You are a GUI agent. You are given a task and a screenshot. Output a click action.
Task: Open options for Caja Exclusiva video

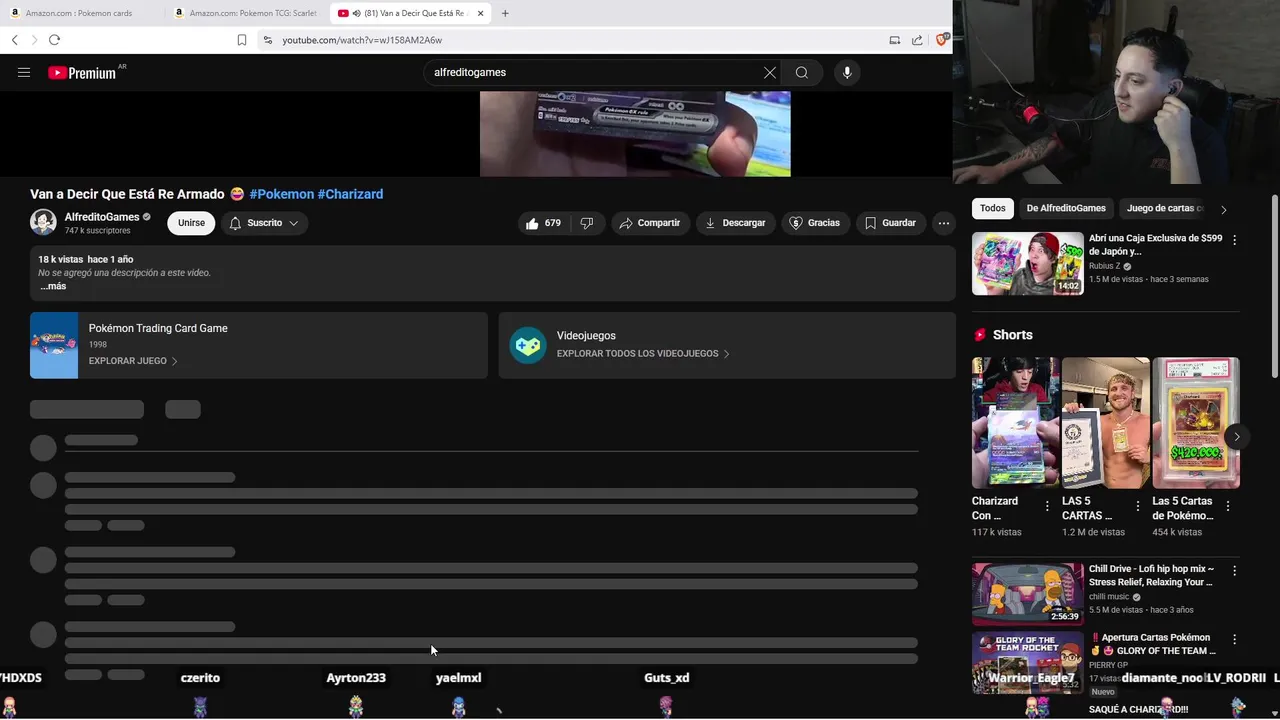pyautogui.click(x=1234, y=240)
